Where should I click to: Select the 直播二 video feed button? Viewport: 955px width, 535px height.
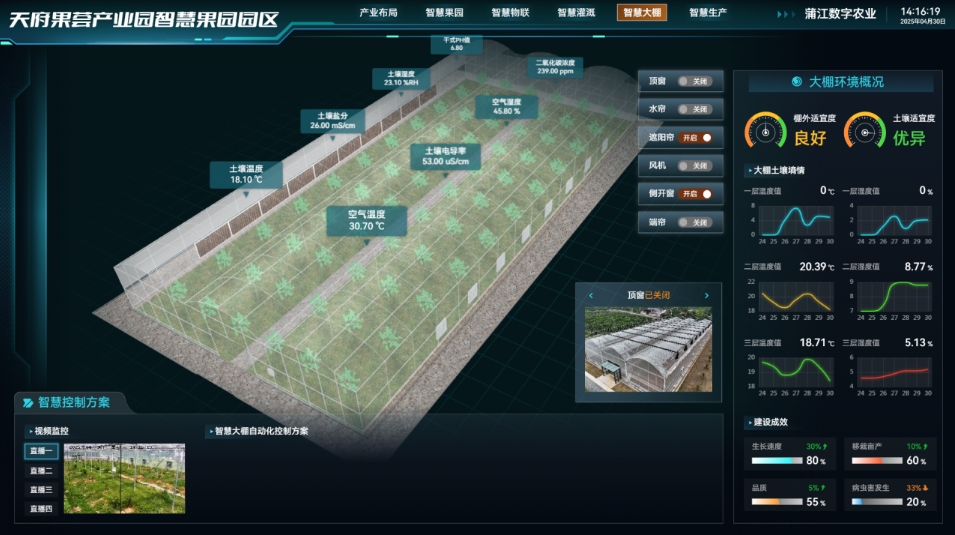41,470
